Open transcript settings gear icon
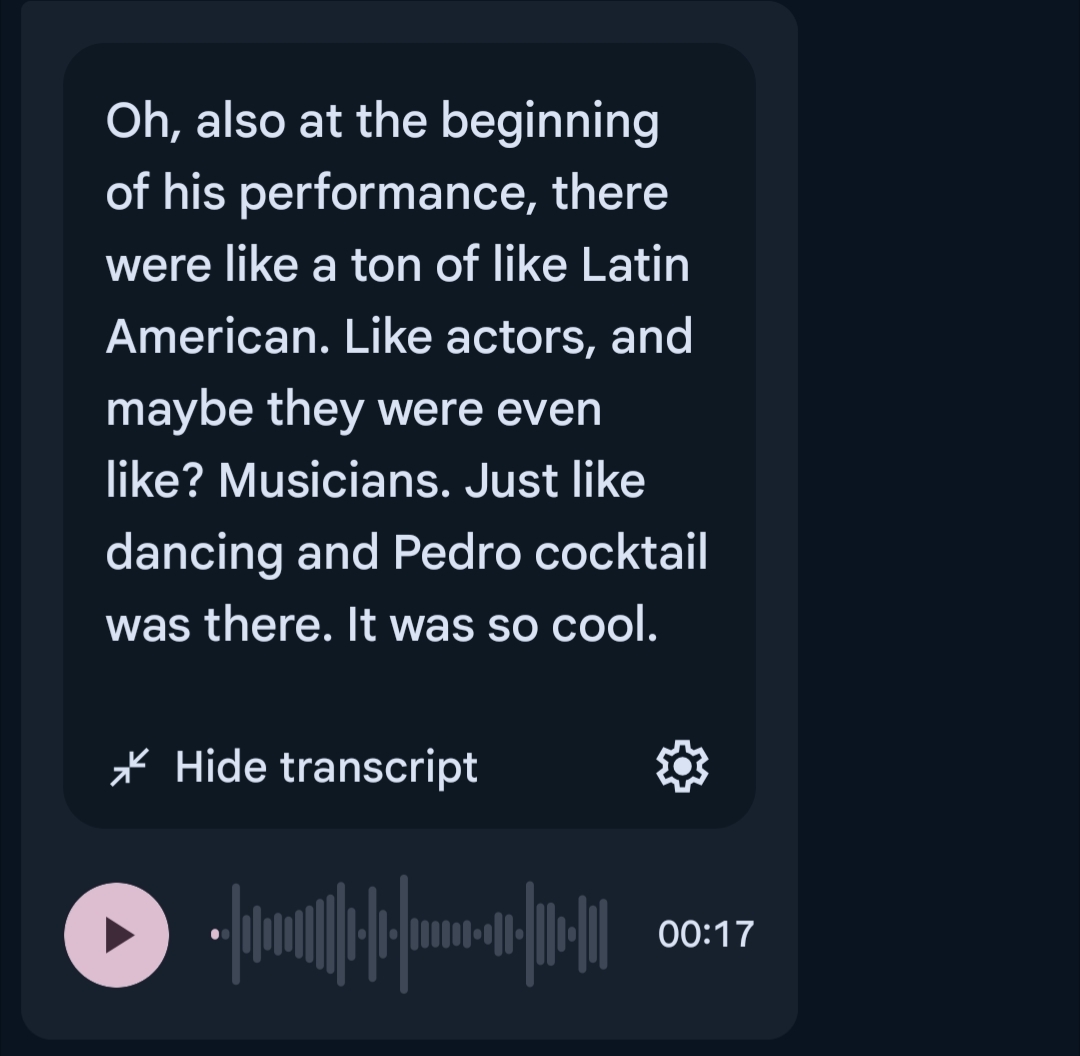This screenshot has height=1056, width=1080. coord(682,767)
